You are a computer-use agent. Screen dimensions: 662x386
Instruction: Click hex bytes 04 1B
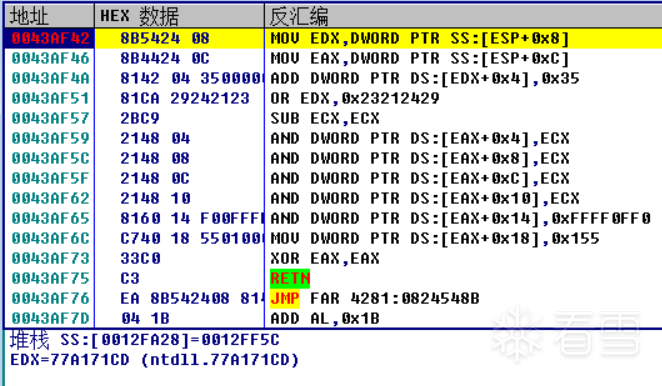[145, 318]
